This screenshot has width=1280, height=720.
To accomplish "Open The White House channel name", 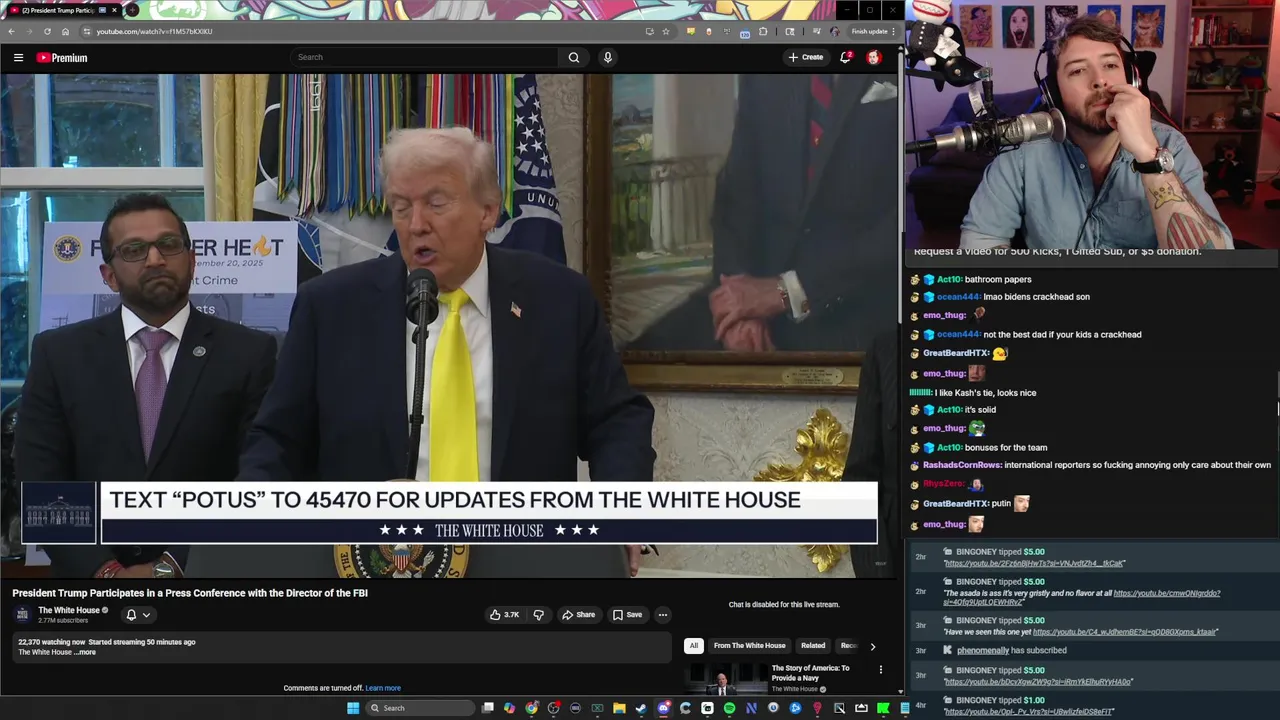I will coord(69,610).
